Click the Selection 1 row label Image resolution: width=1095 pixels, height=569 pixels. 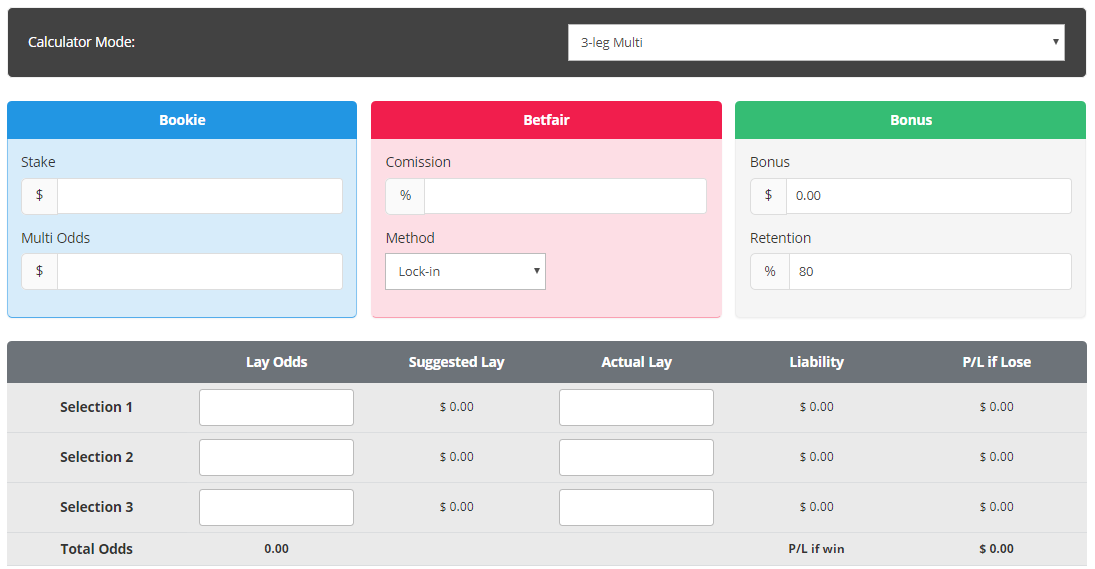click(96, 407)
